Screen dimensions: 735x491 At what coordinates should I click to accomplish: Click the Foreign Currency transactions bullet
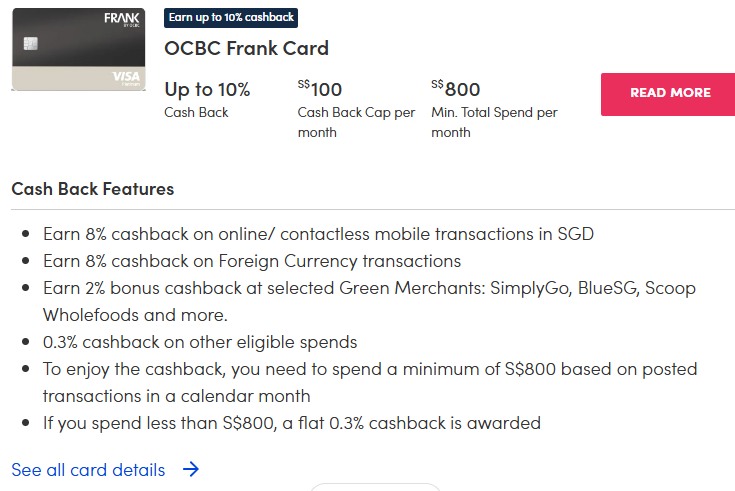(252, 261)
